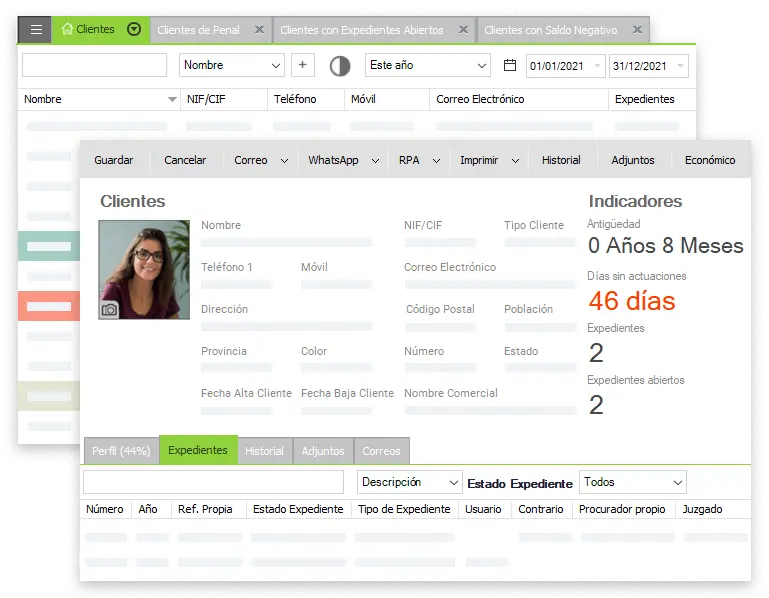Expand the WhatsApp button arrow
Screen dimensions: 769x598
(x=376, y=160)
